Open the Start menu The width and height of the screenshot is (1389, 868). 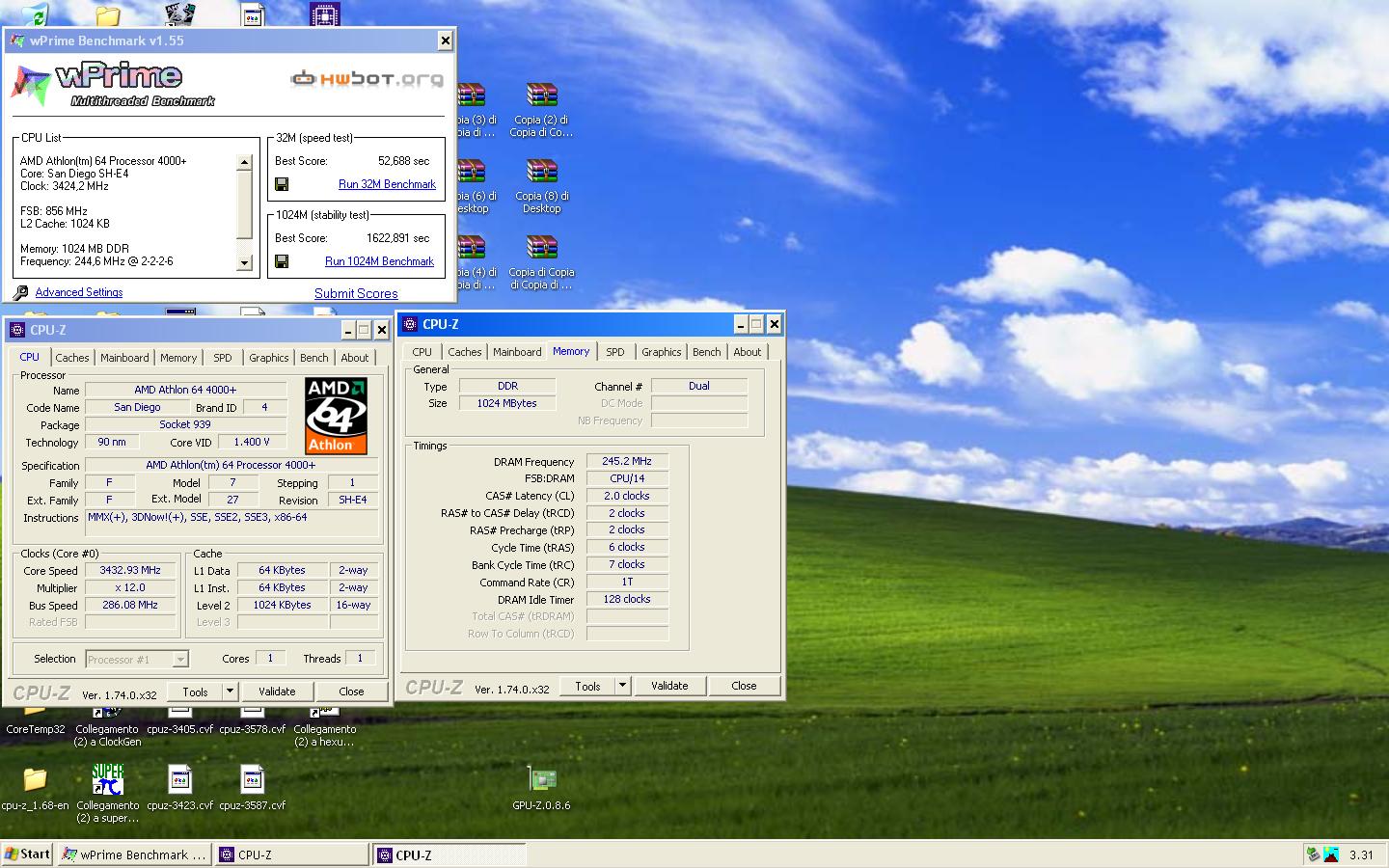27,854
